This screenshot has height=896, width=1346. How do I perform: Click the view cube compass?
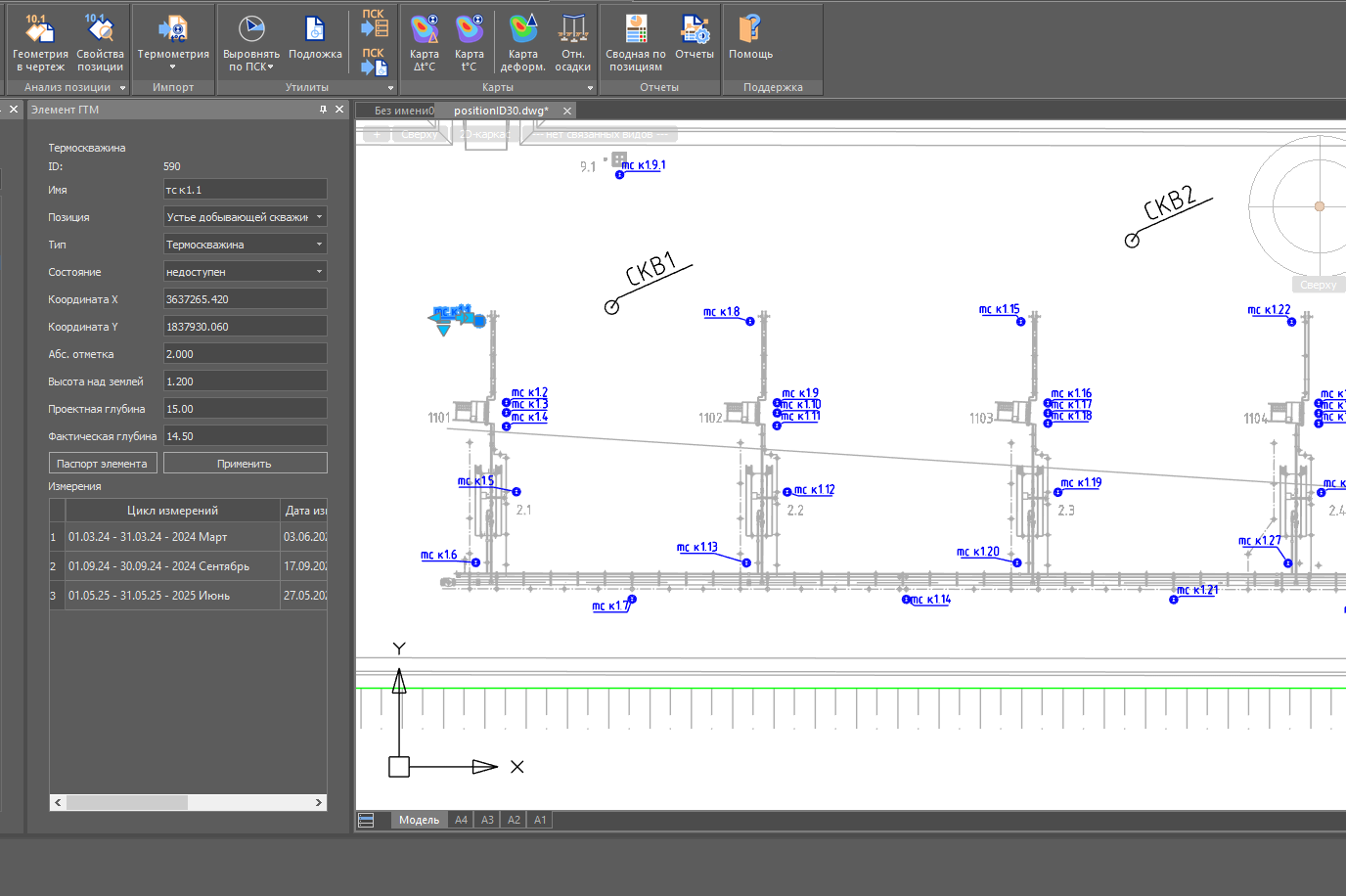(x=1320, y=206)
